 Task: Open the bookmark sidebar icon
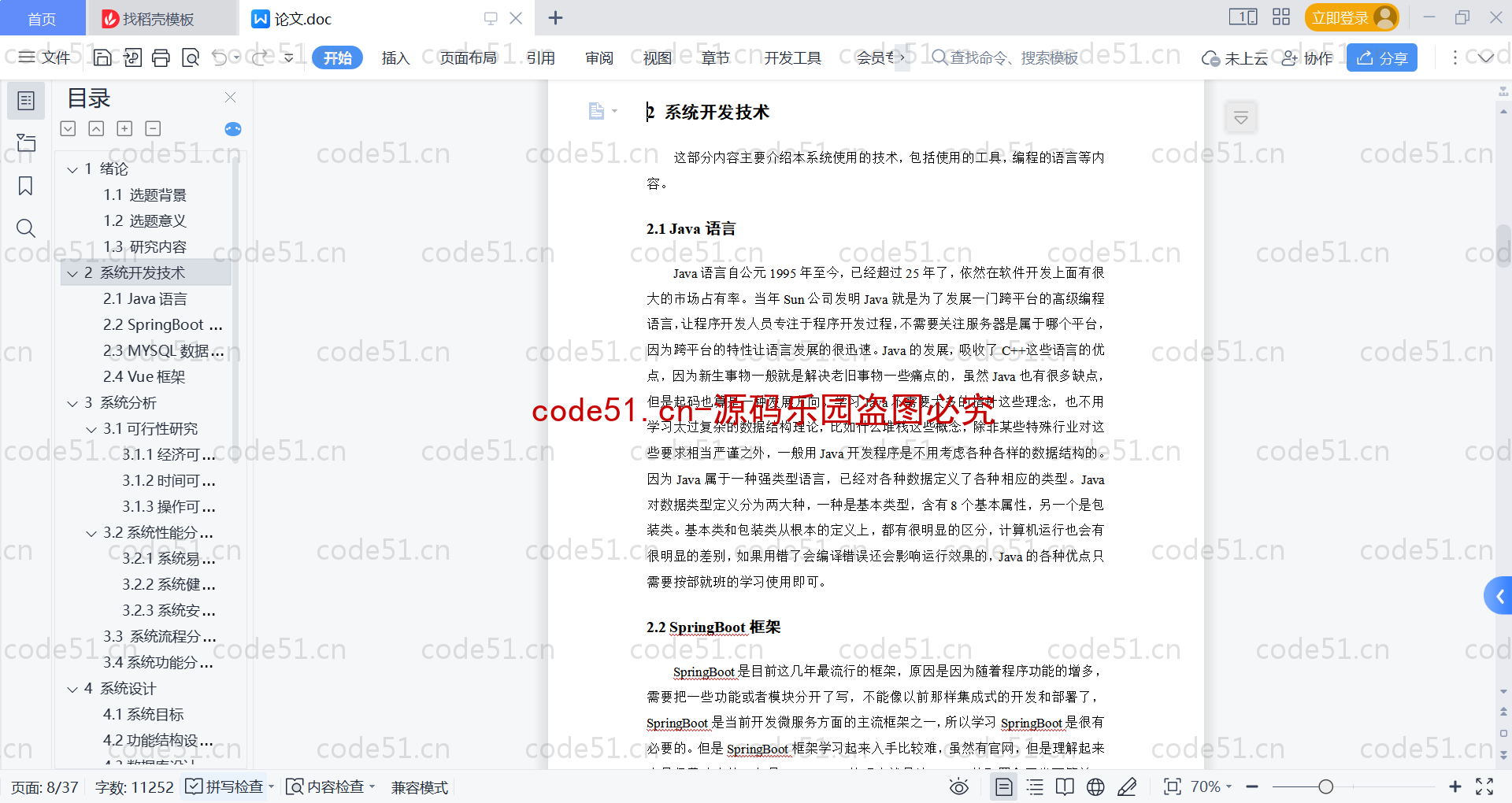pyautogui.click(x=26, y=186)
